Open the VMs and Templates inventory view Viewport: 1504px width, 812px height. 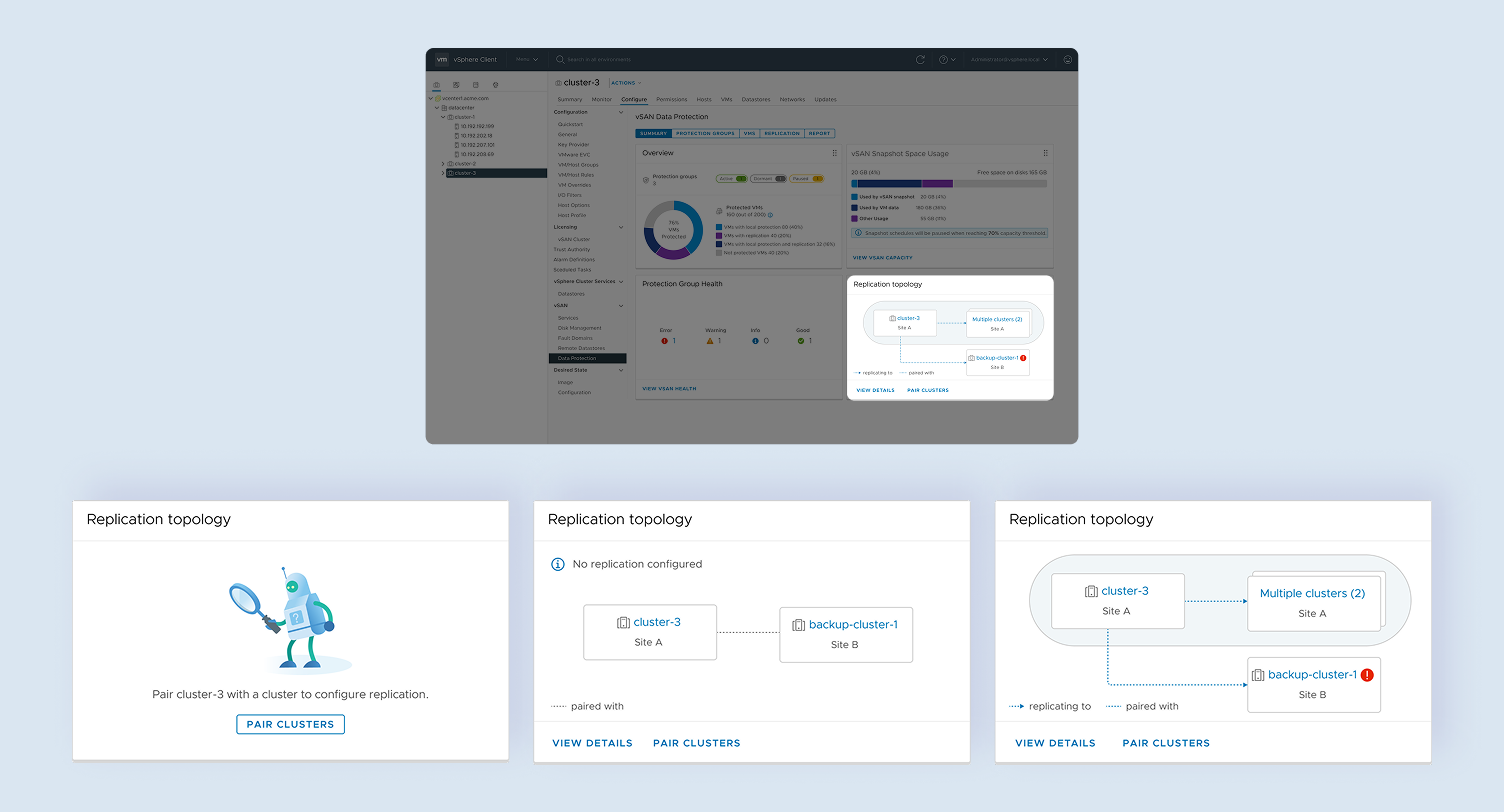click(x=455, y=83)
